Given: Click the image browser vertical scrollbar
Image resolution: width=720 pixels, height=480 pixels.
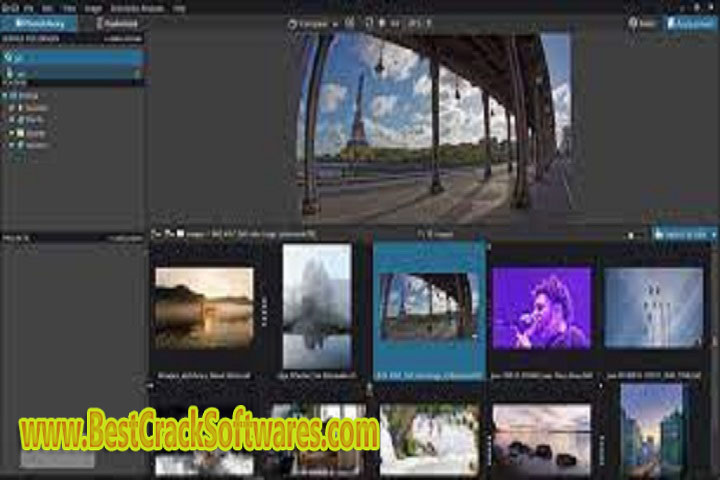Looking at the screenshot, I should (x=715, y=358).
